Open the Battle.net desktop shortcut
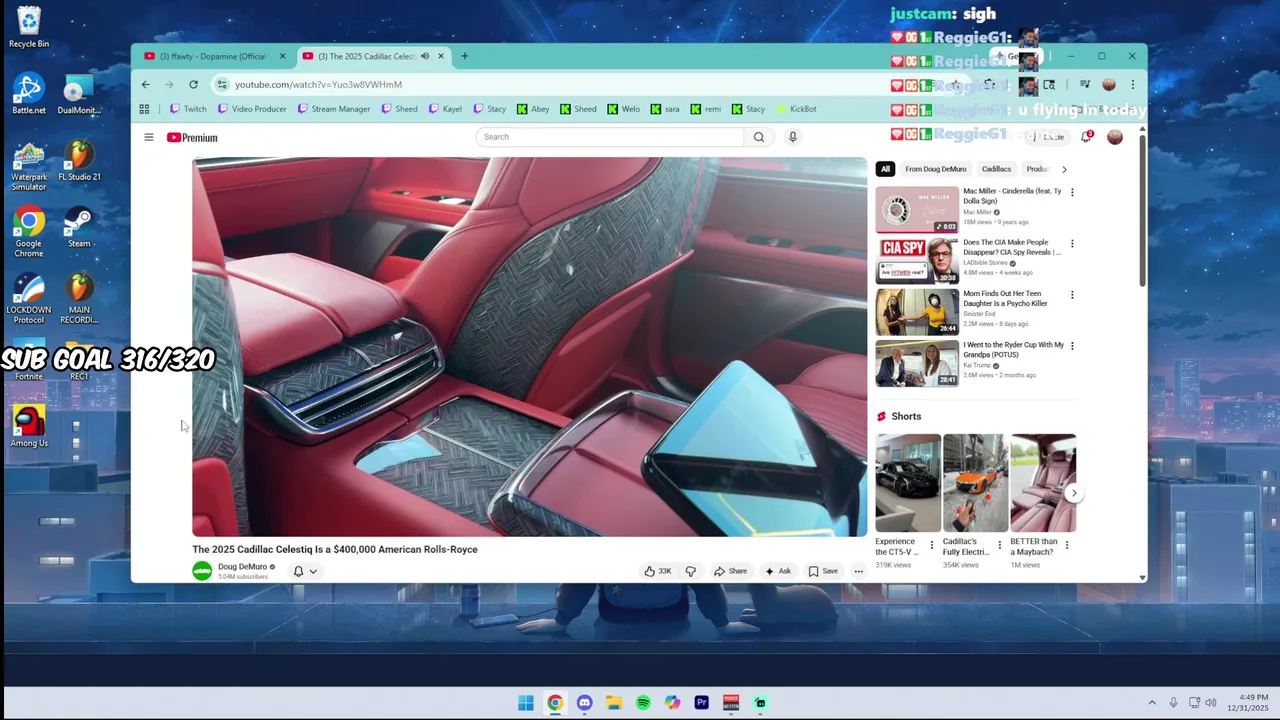1280x720 pixels. (x=29, y=95)
